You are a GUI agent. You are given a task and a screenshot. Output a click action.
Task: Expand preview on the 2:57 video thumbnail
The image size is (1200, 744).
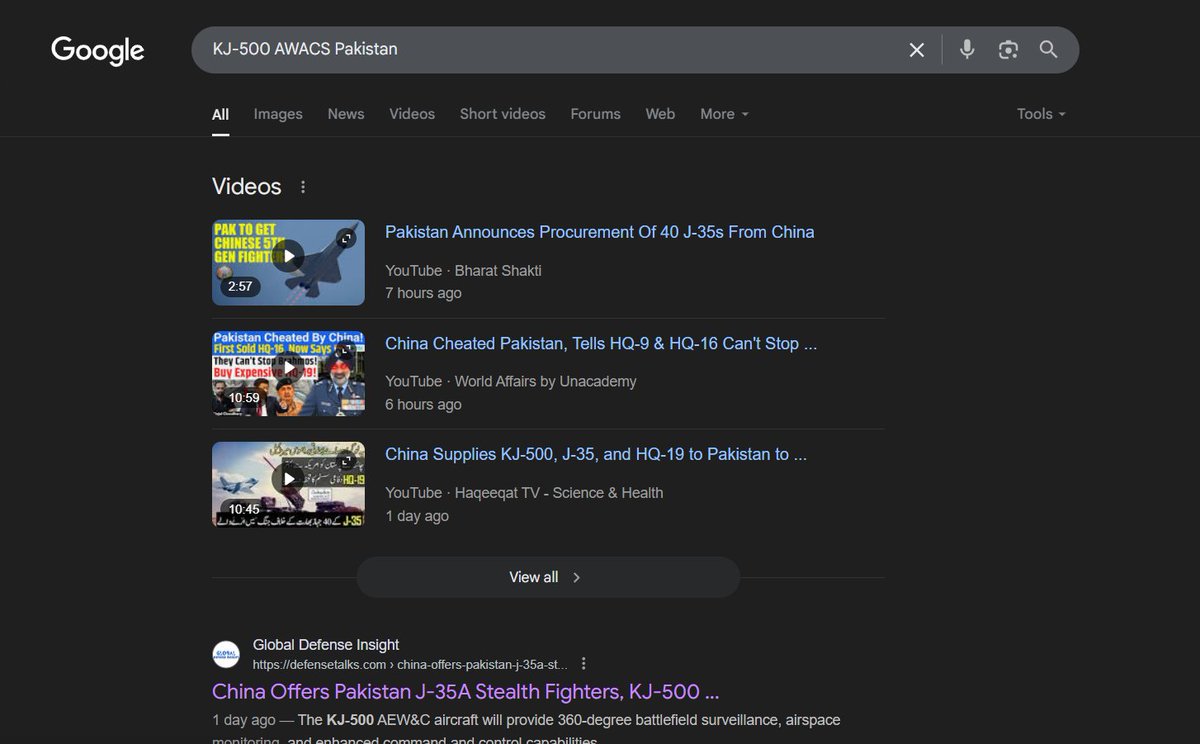(346, 238)
